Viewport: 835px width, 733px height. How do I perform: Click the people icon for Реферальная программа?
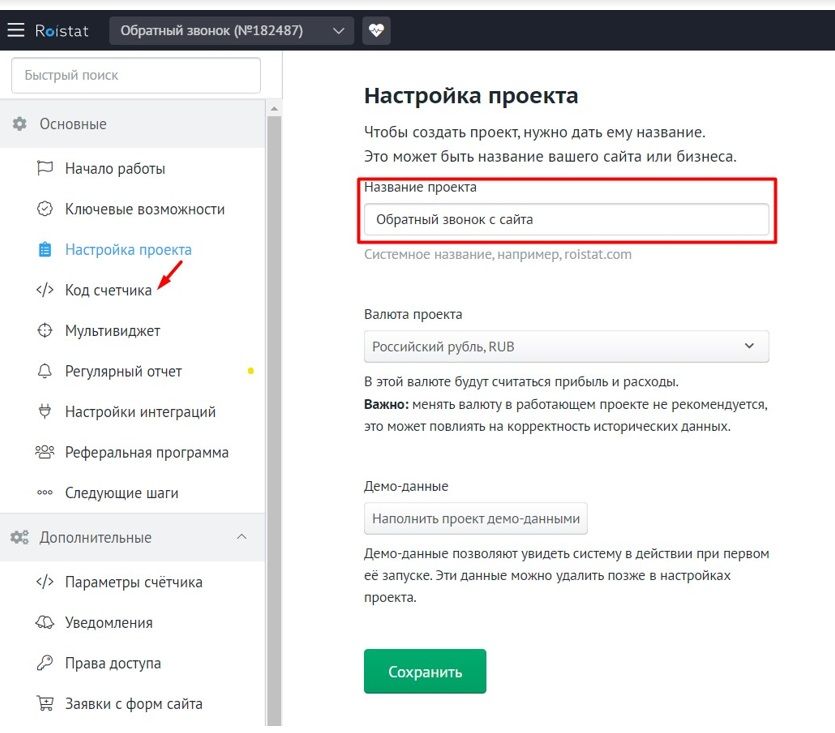click(x=45, y=452)
